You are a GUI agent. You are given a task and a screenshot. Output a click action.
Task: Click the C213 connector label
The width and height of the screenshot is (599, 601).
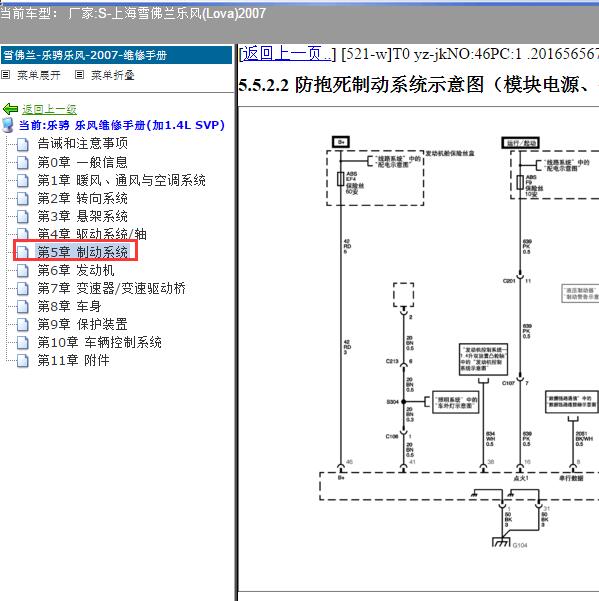coord(392,361)
